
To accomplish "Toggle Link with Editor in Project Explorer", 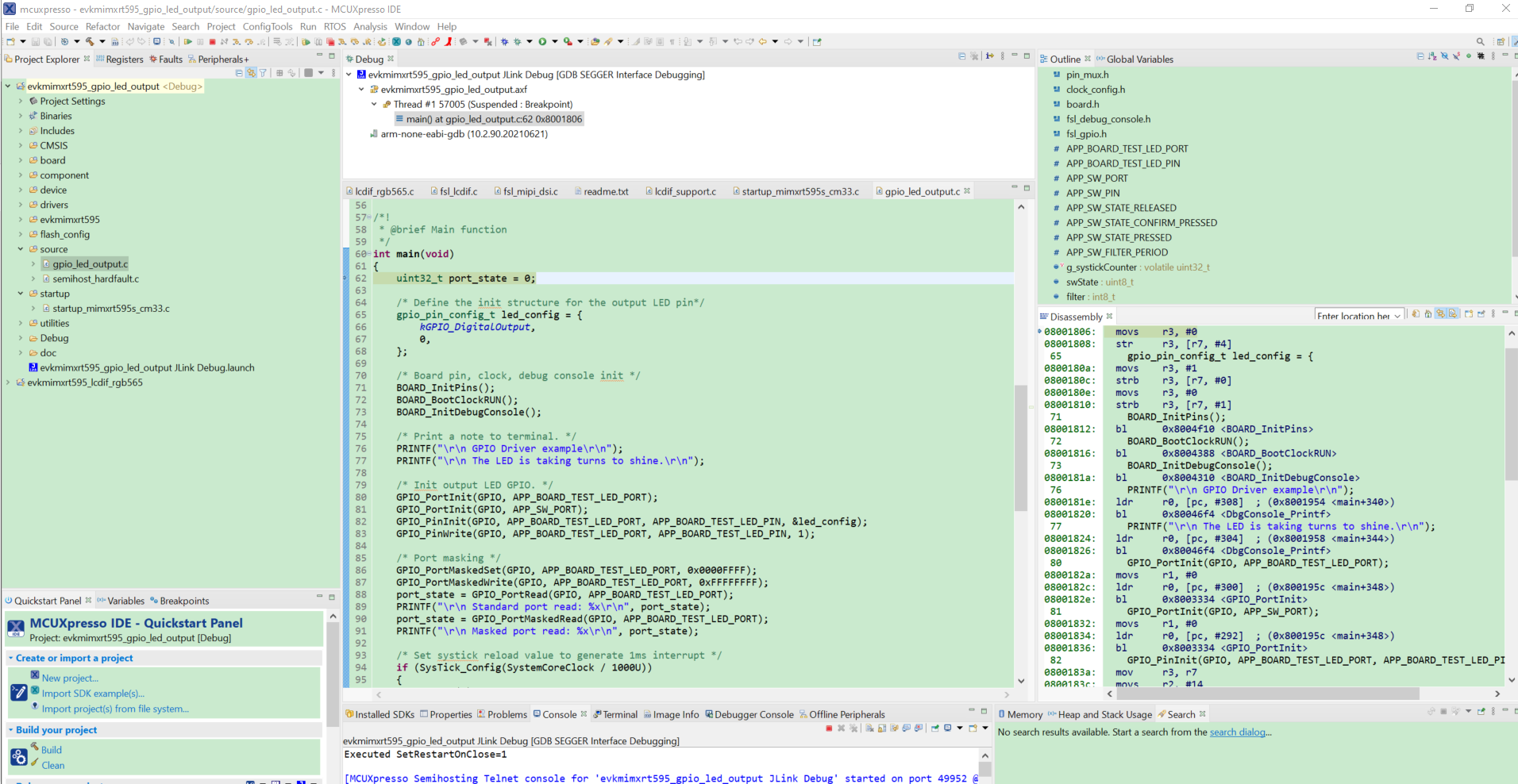I will tap(251, 72).
